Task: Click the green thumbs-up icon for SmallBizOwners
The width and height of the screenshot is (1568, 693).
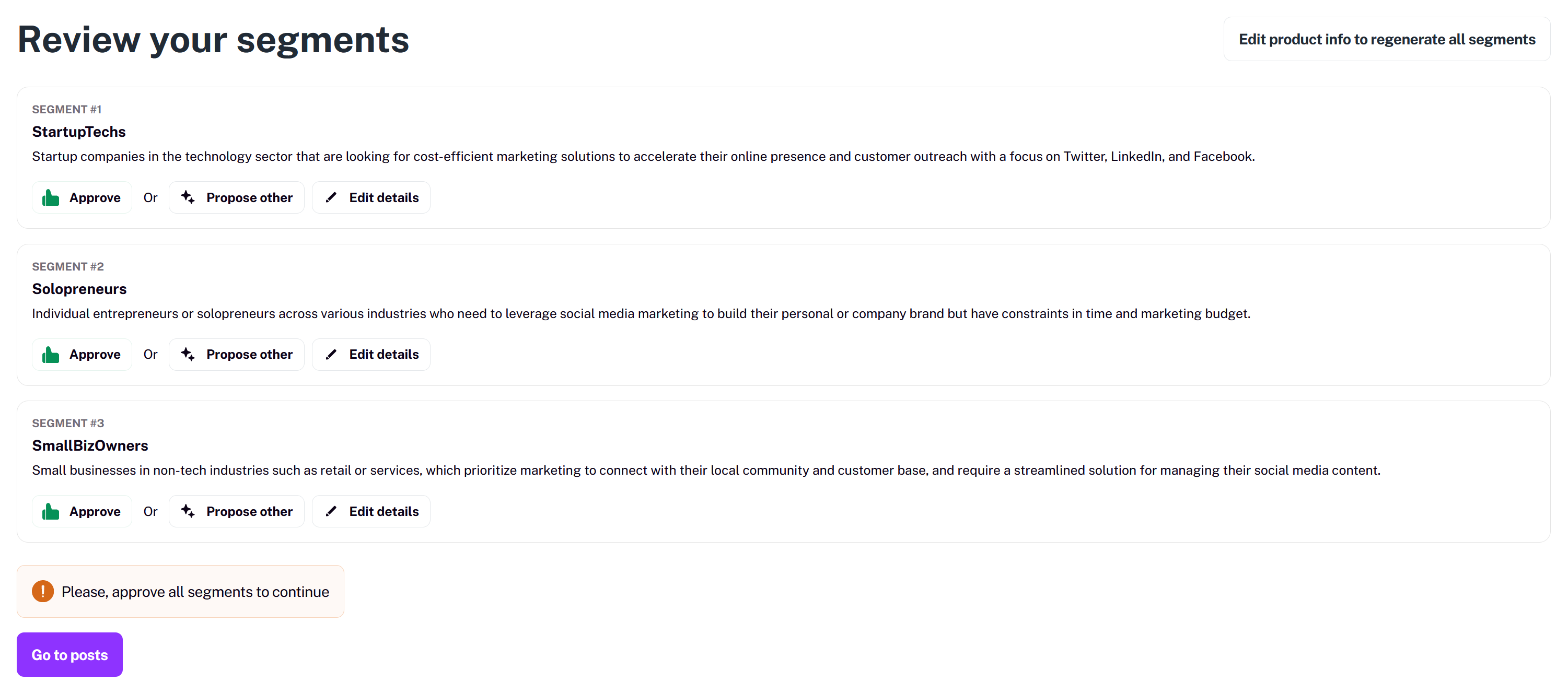Action: (51, 512)
